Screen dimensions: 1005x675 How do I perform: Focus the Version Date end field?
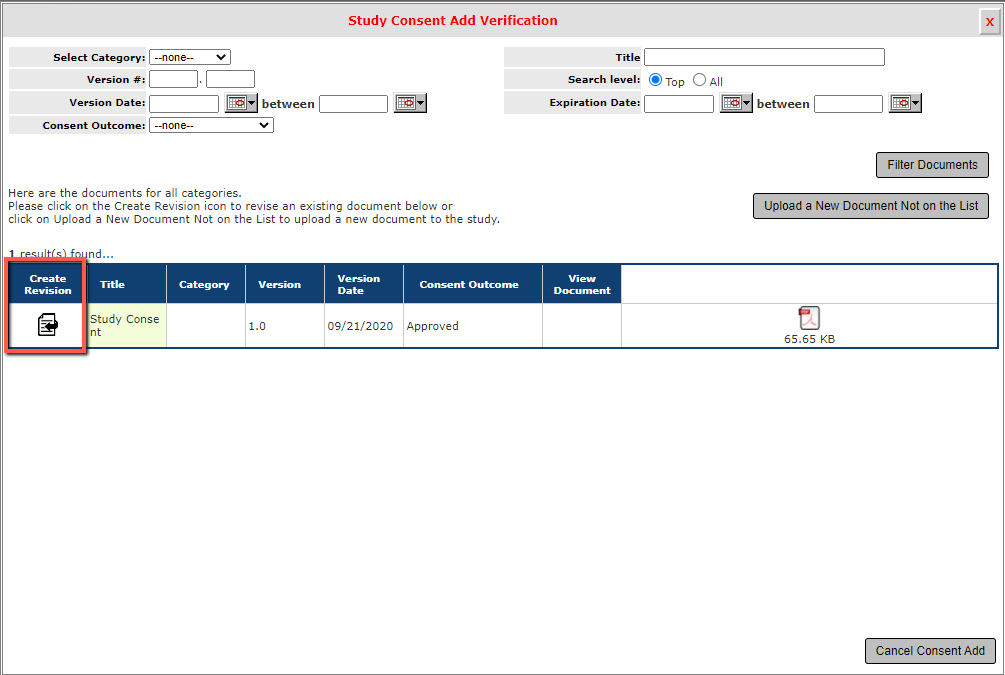tap(354, 103)
